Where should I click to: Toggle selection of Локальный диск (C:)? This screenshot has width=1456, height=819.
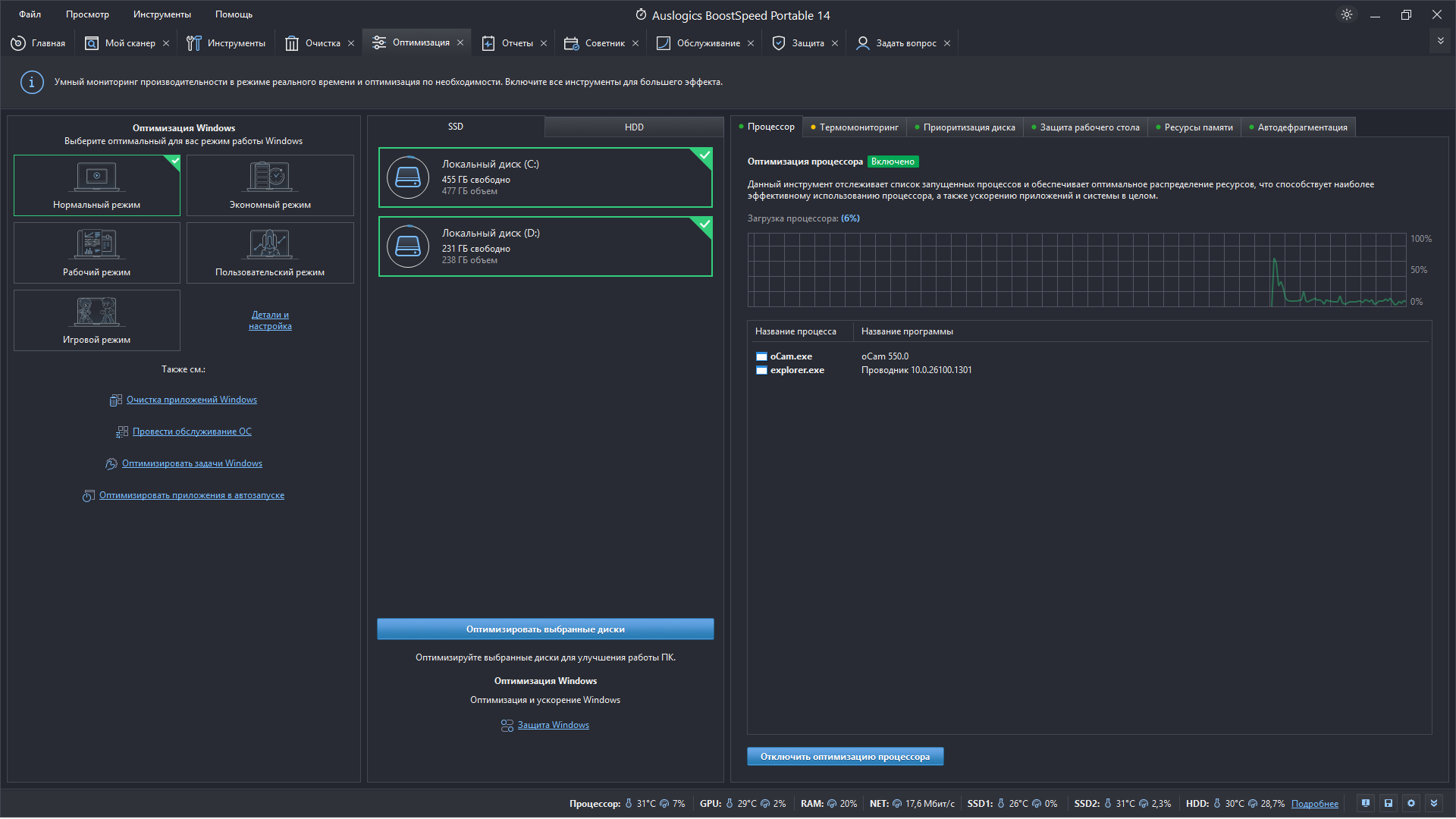[x=545, y=177]
